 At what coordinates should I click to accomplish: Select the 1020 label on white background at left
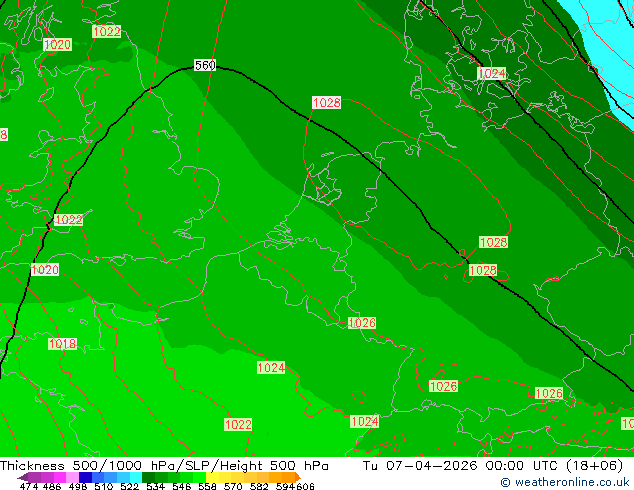pos(45,270)
